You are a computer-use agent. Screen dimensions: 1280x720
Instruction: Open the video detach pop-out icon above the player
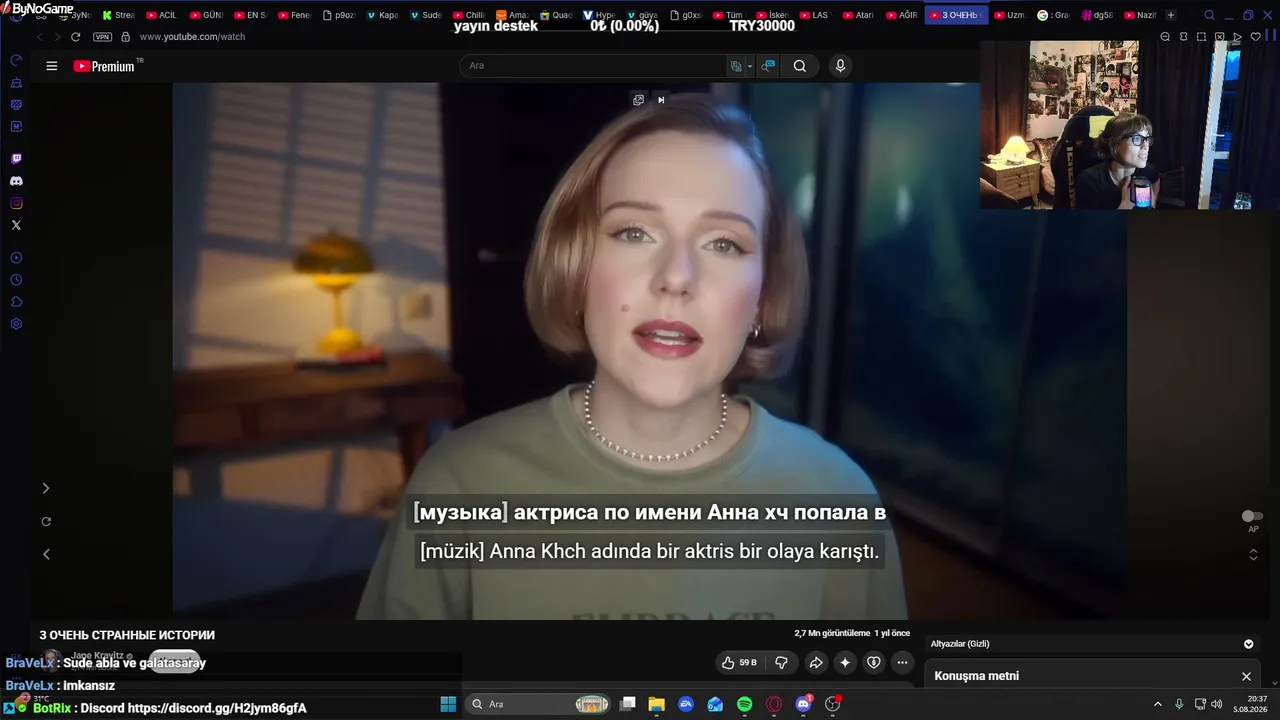coord(638,100)
